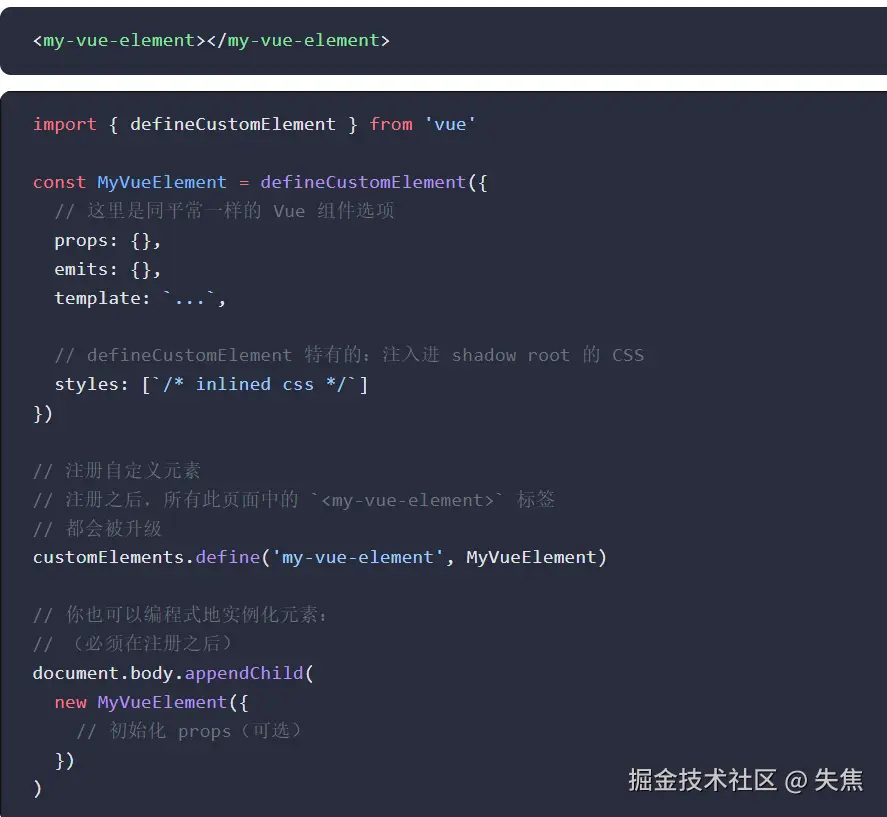This screenshot has width=887, height=817.
Task: Click the comment (必须在注册之后)
Action: click(132, 644)
